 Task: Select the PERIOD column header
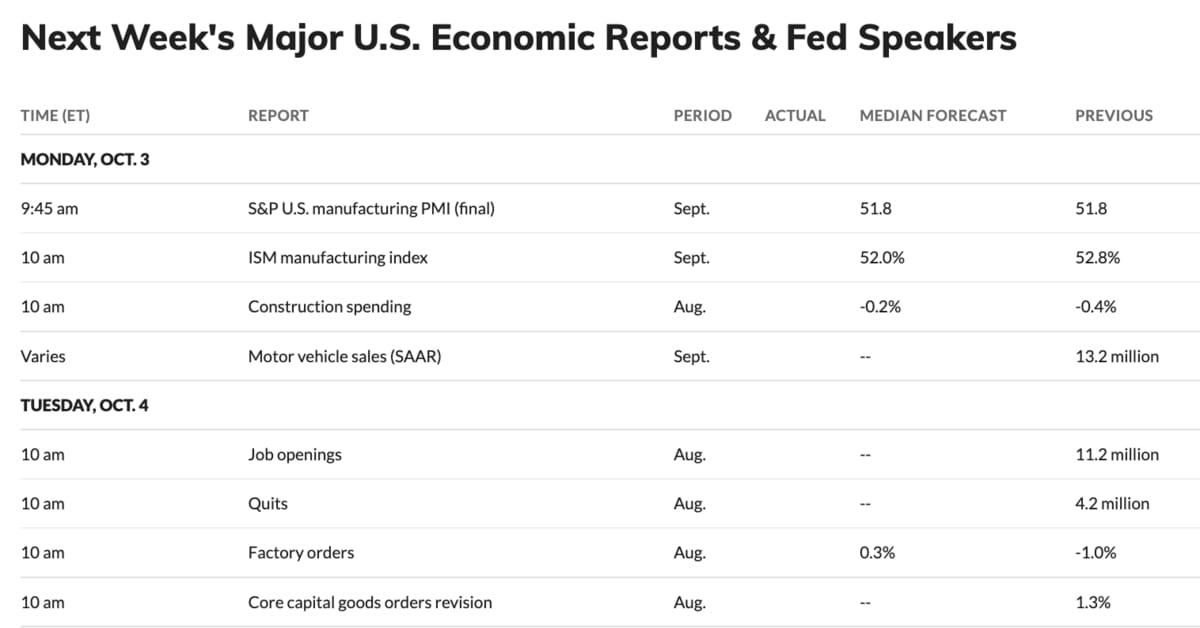point(702,115)
